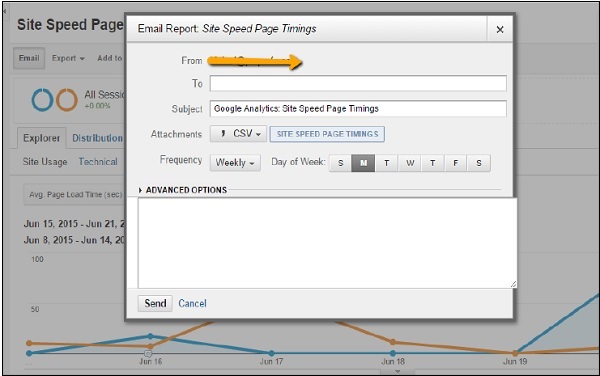Select the Technical view link
The image size is (600, 376).
[x=98, y=162]
